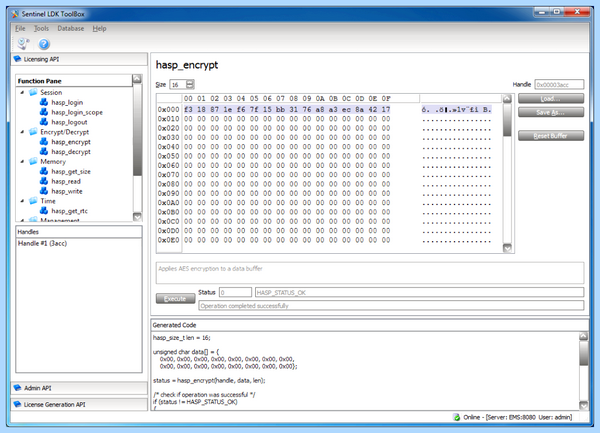This screenshot has height=433, width=600.
Task: Click the Handles panel header
Action: click(x=79, y=232)
